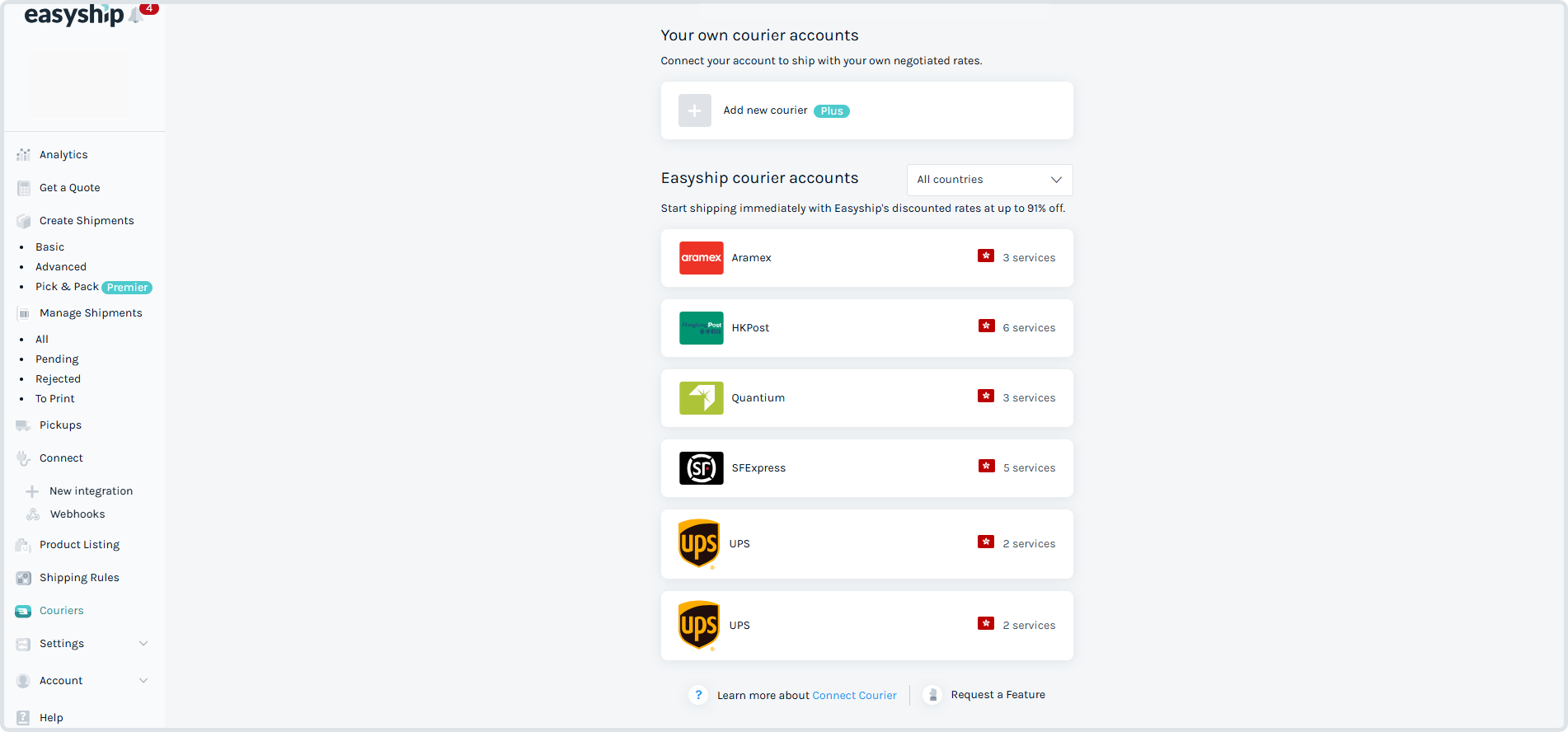View SFExpress 5 services
1568x732 pixels.
pos(1029,468)
